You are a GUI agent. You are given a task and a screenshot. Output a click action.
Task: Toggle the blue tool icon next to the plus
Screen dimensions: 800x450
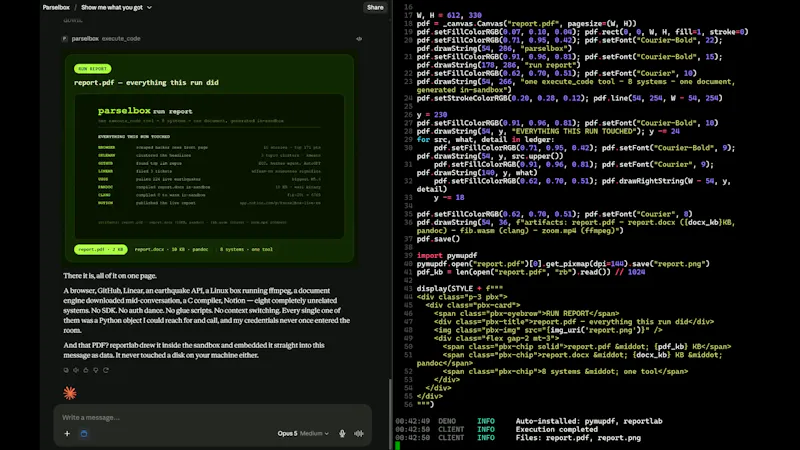(84, 434)
